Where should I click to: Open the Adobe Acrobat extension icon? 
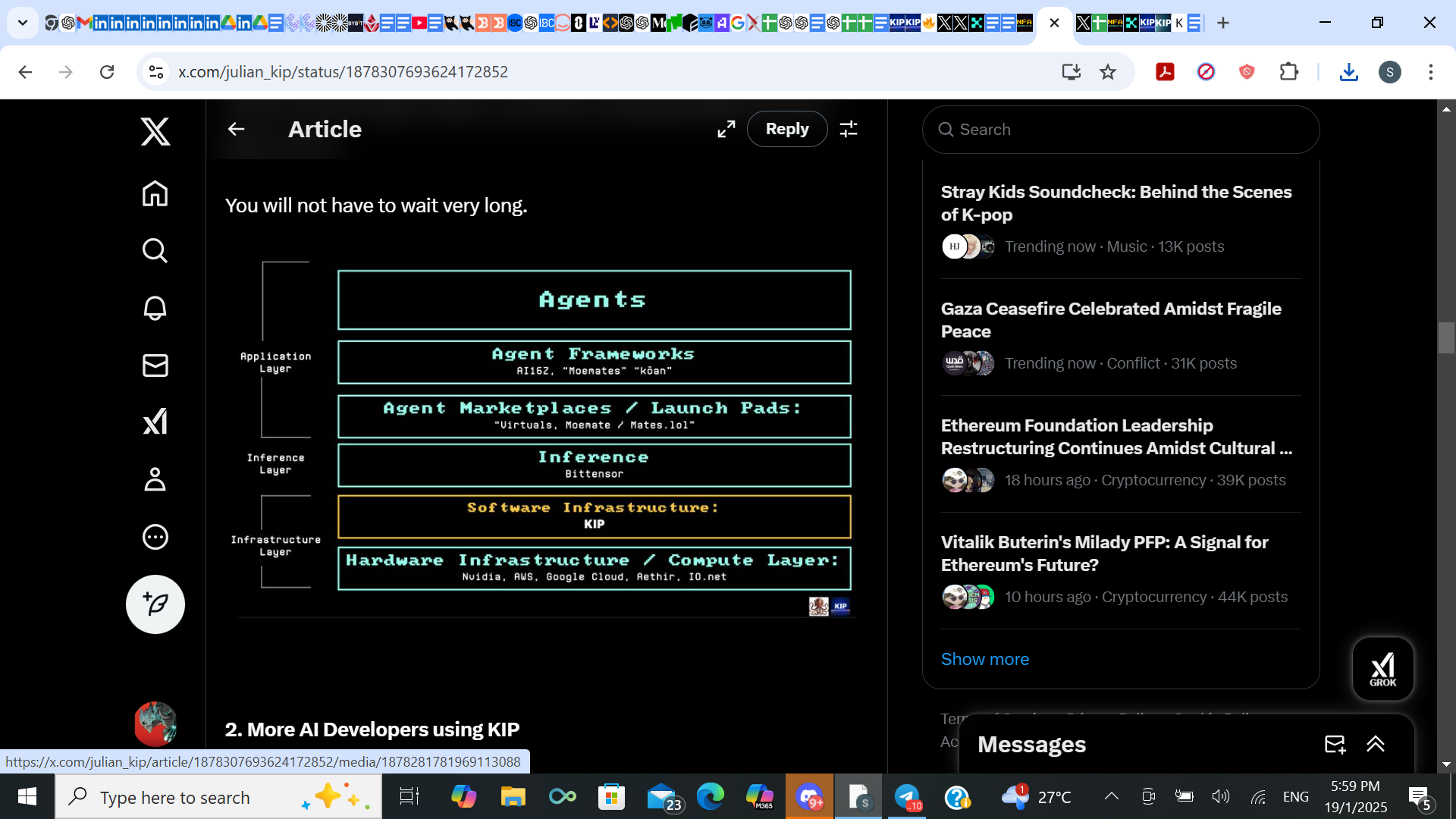[x=1165, y=72]
